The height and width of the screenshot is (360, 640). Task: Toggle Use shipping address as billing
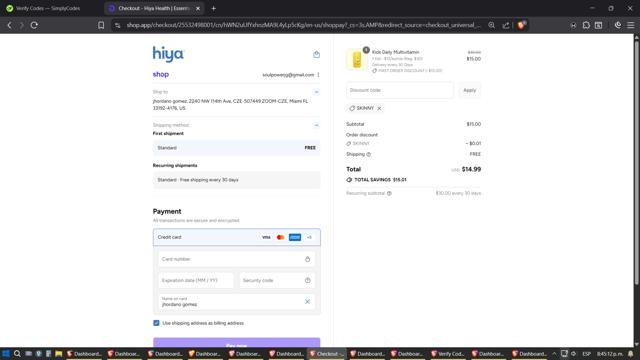coord(156,323)
